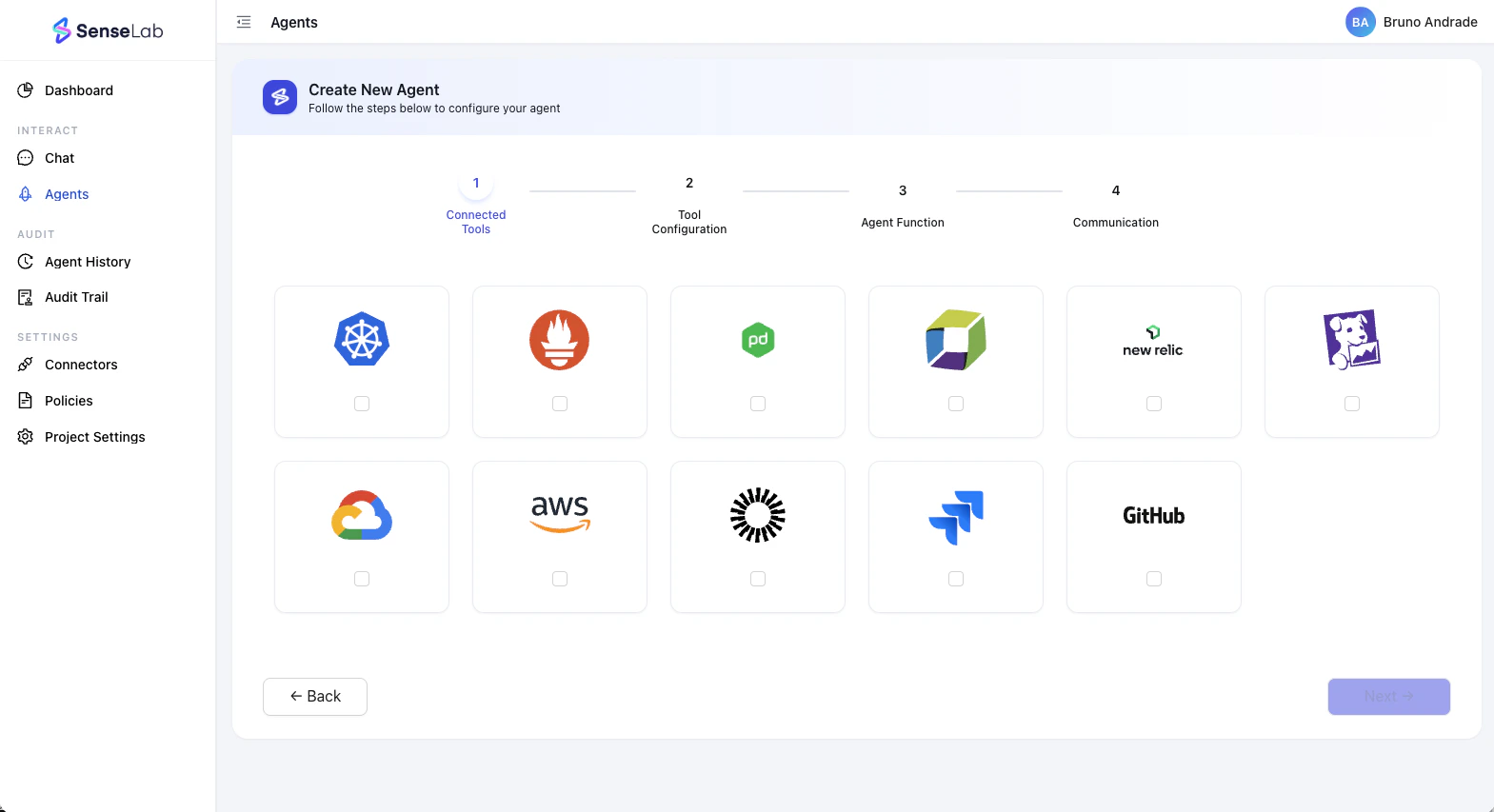Click the Agent History clock icon
1494x812 pixels.
click(x=26, y=262)
